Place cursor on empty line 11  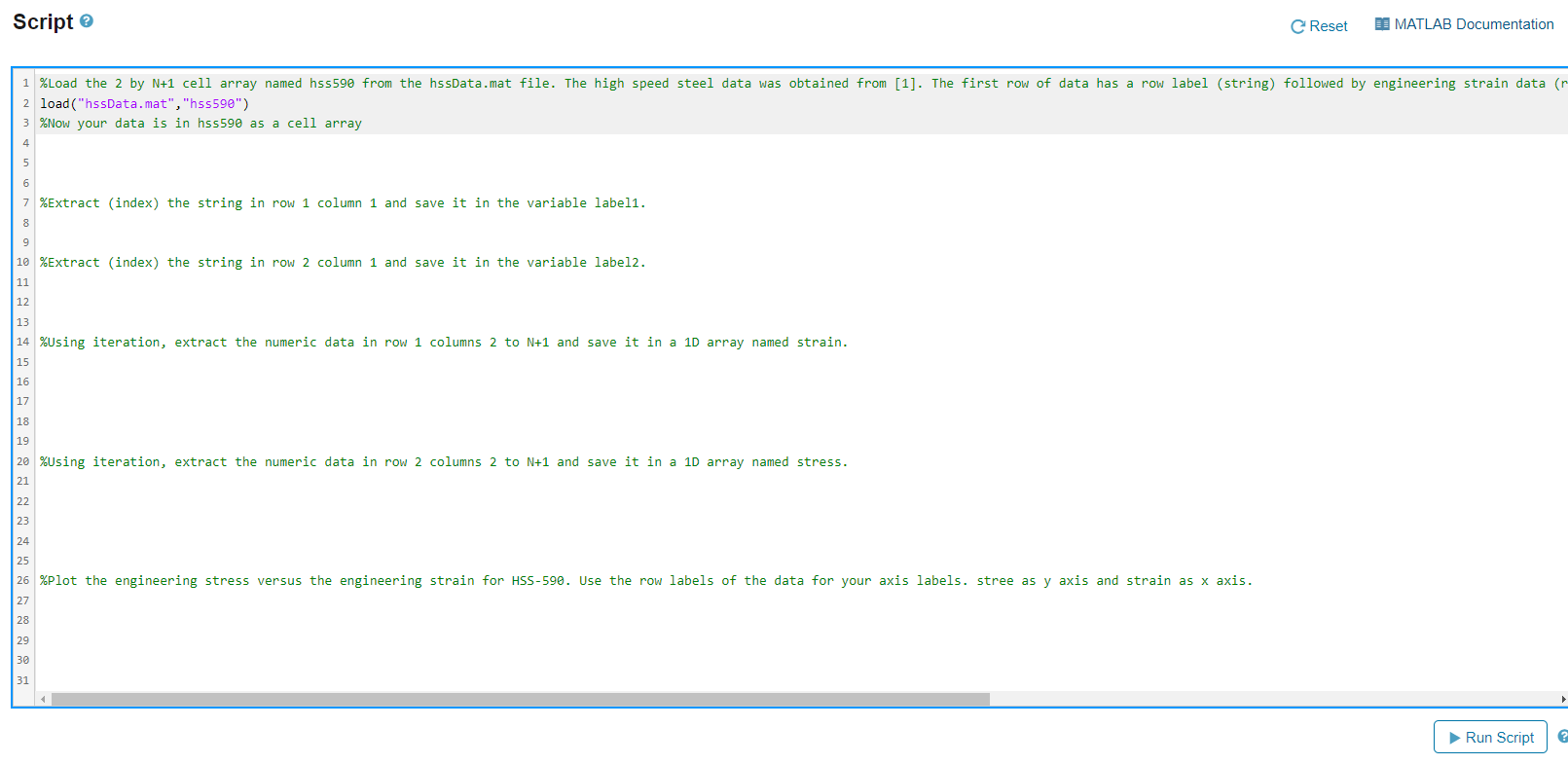(x=801, y=282)
